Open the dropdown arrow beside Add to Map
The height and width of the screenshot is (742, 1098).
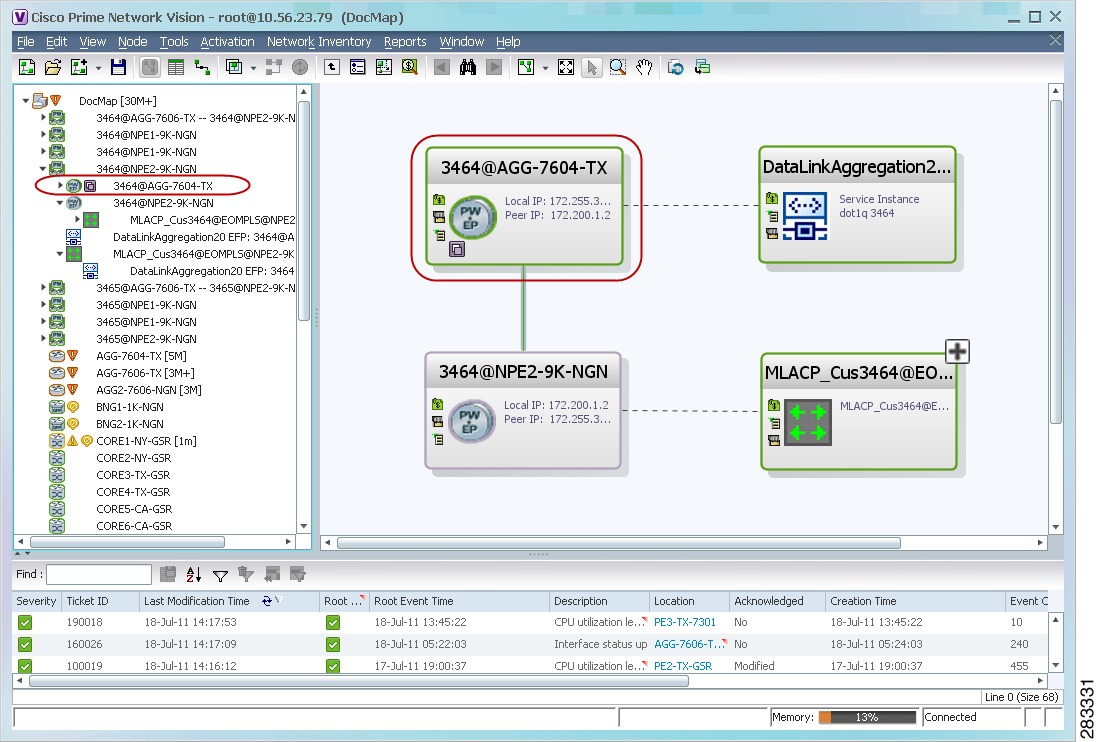coord(98,68)
